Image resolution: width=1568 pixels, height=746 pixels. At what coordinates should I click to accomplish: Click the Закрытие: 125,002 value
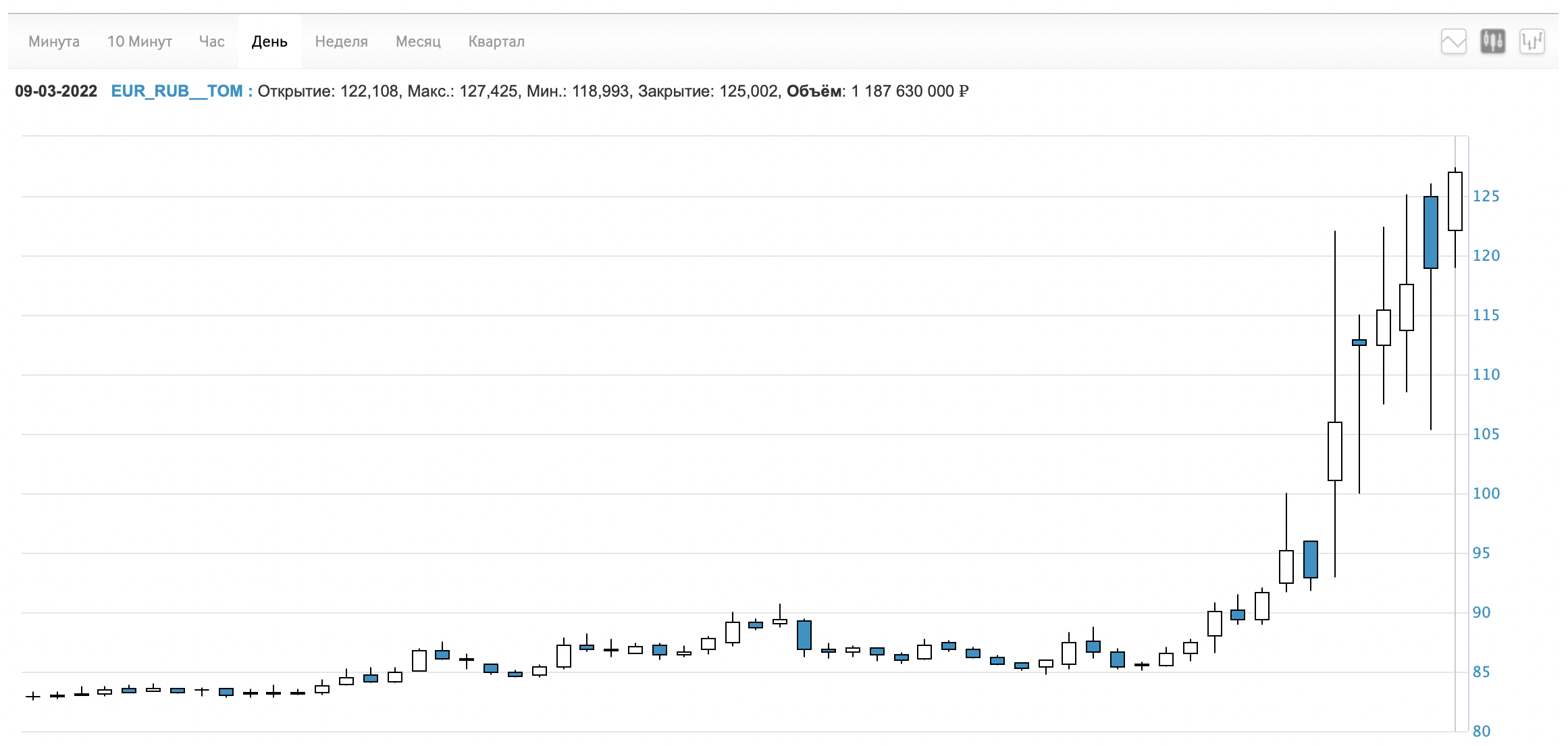coord(708,91)
